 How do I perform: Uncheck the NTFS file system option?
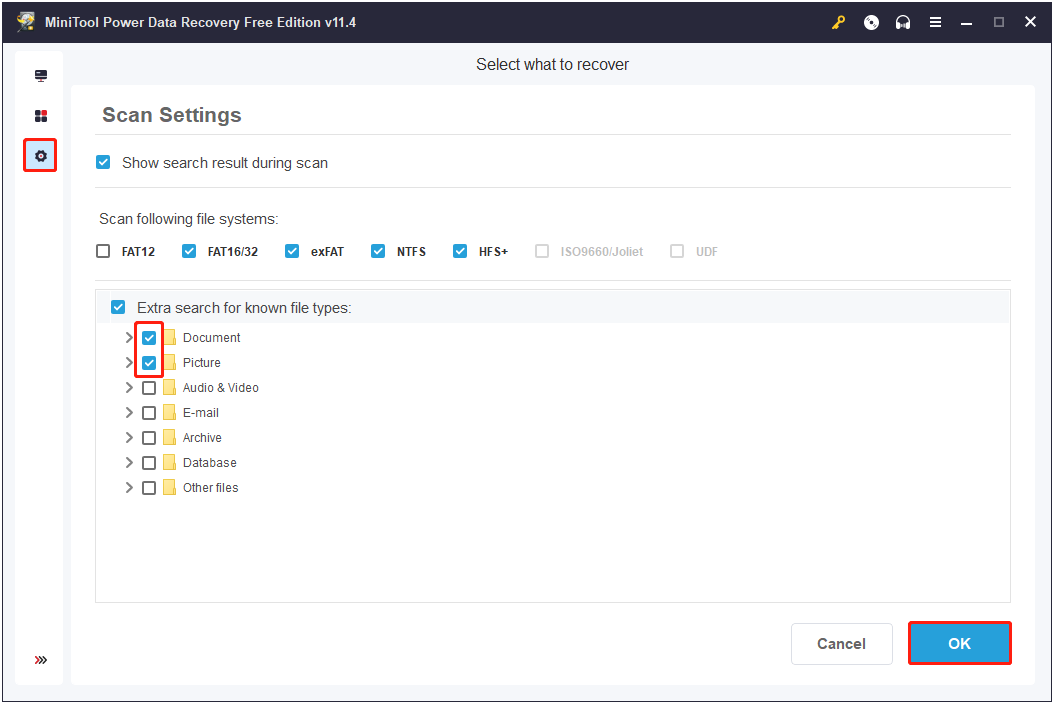[x=378, y=251]
